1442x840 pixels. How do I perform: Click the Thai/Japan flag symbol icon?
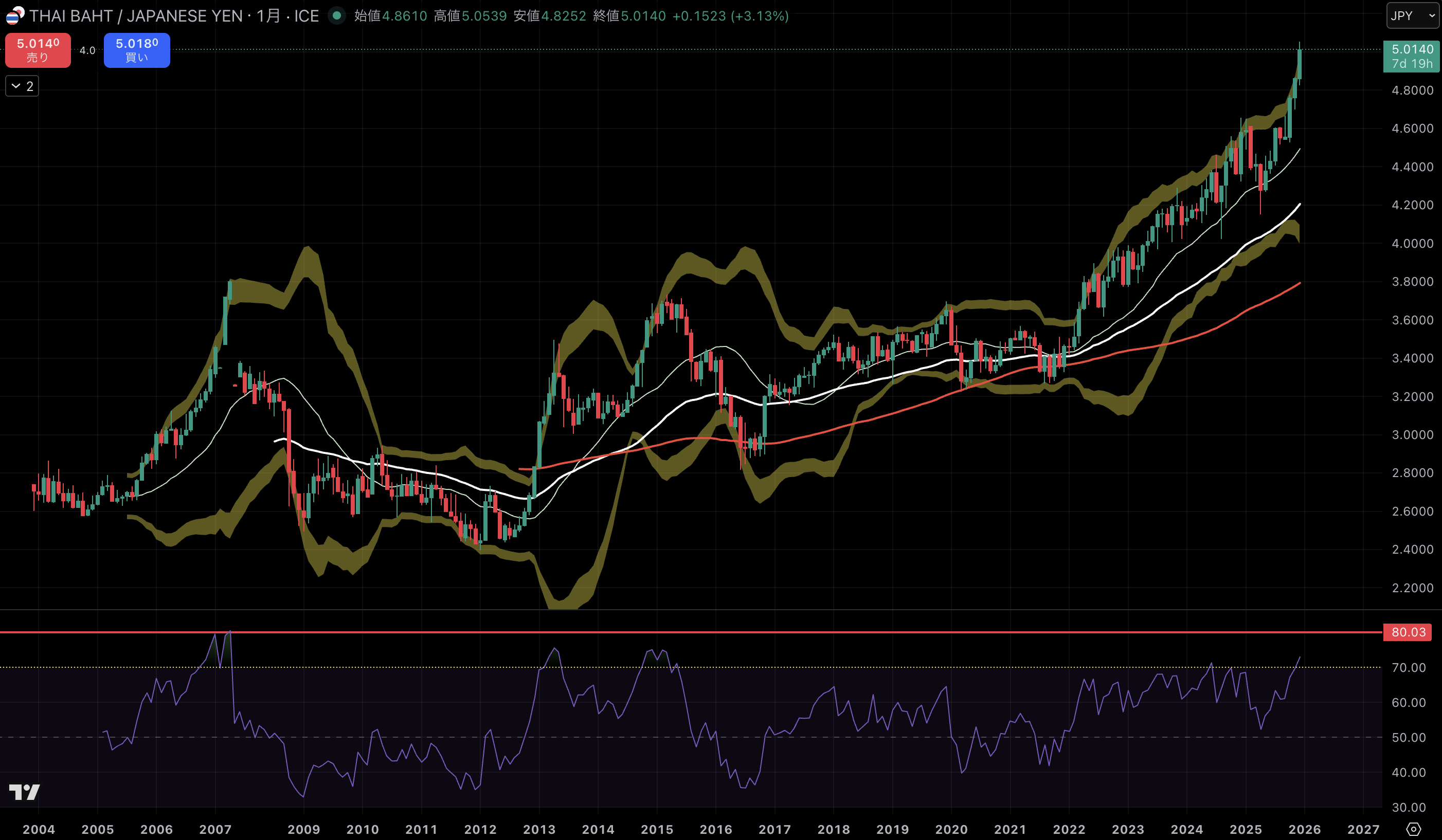tap(15, 15)
